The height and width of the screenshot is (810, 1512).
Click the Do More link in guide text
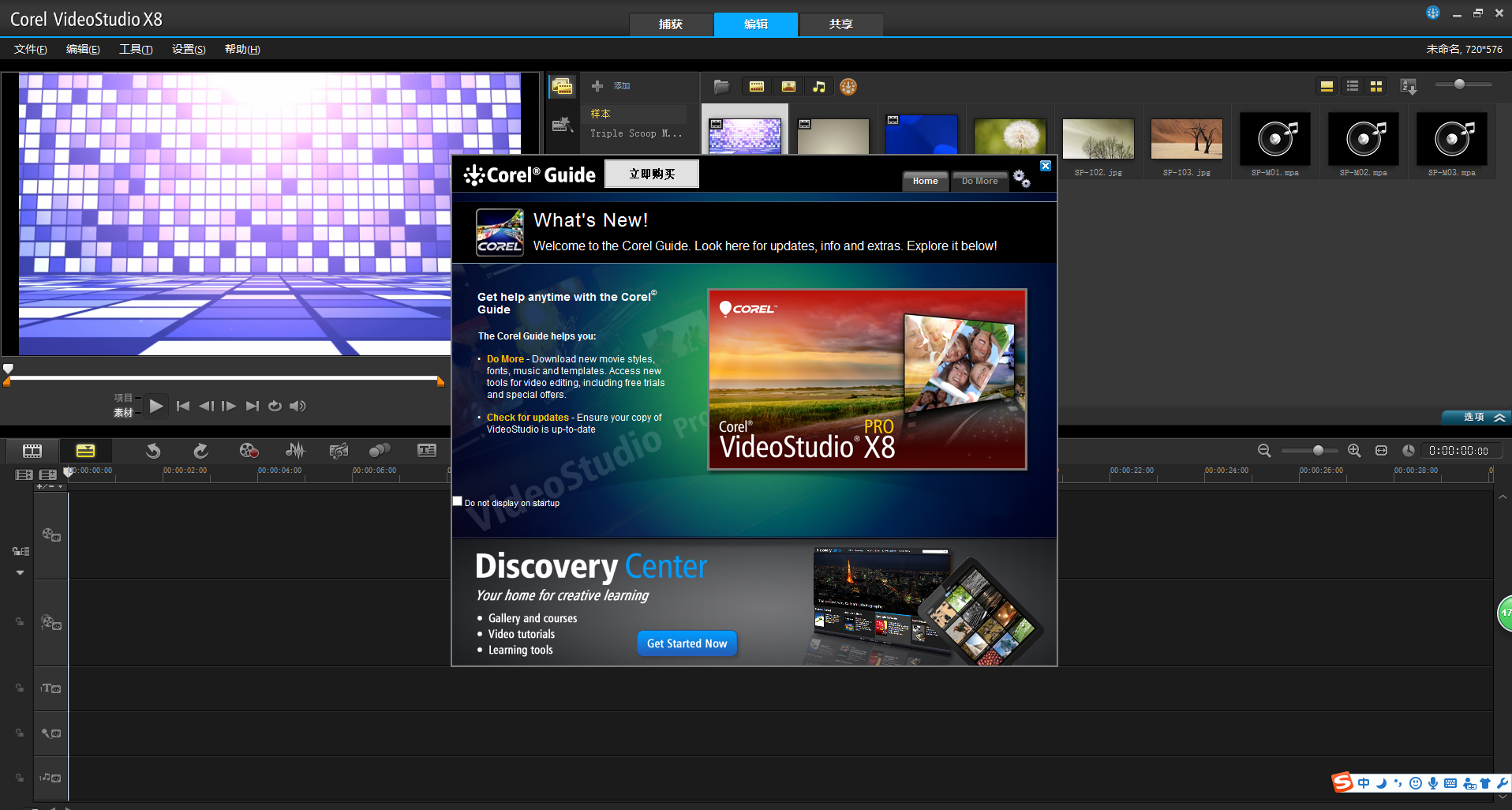click(x=505, y=359)
